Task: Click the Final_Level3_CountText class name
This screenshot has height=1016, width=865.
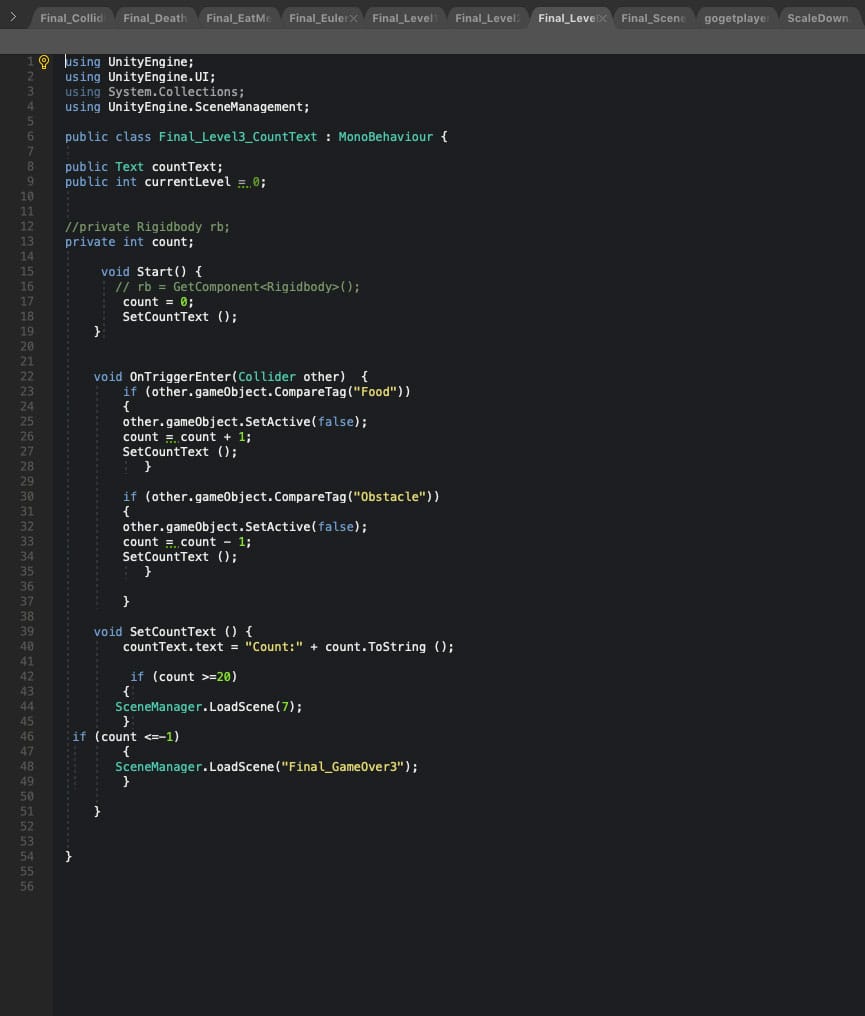Action: coord(237,137)
